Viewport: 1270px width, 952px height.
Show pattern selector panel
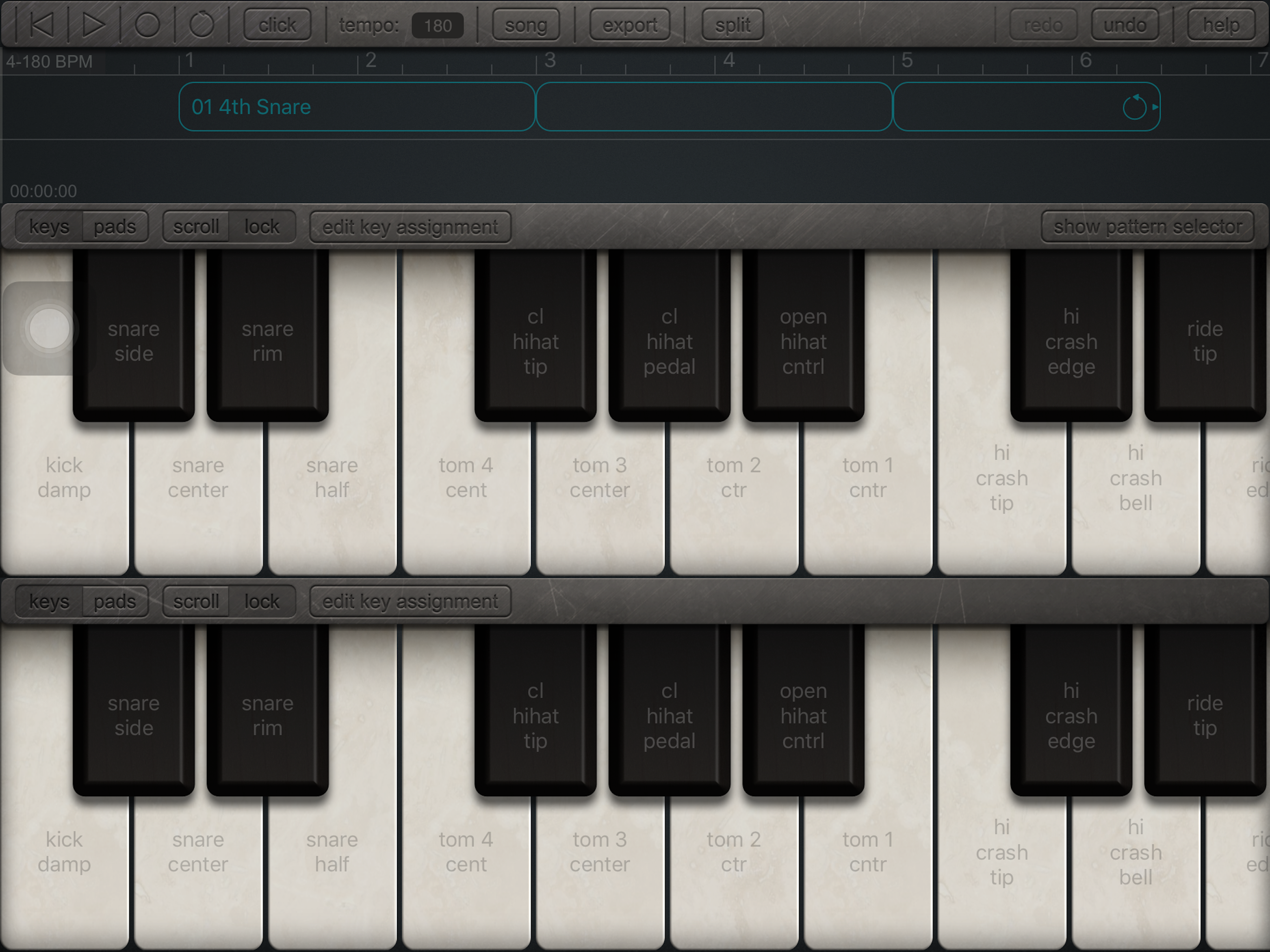[x=1147, y=227]
